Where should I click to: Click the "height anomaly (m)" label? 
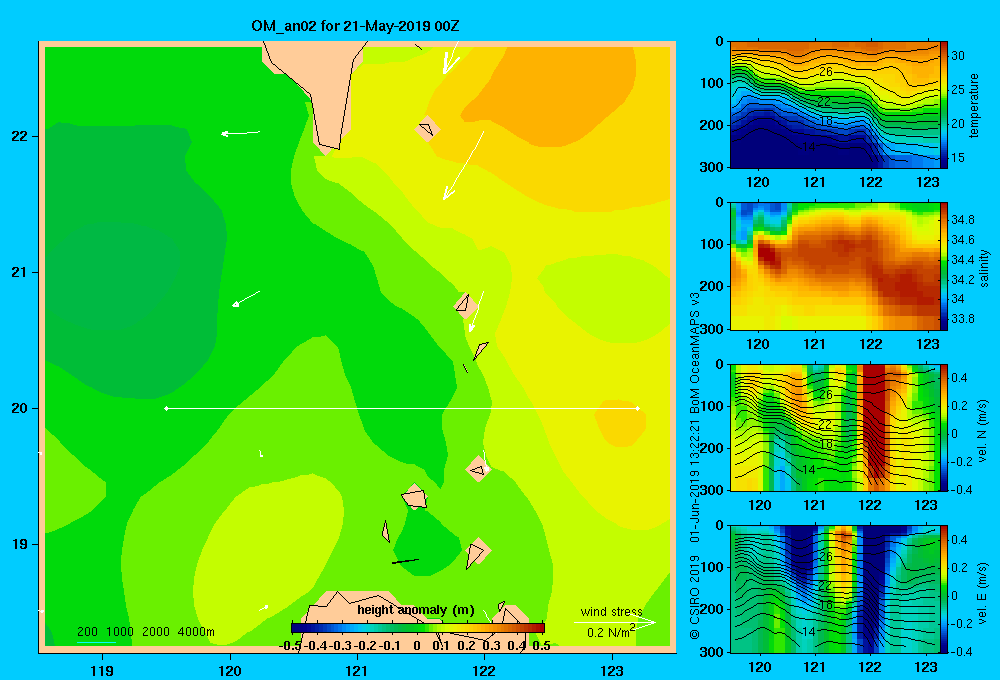point(416,610)
